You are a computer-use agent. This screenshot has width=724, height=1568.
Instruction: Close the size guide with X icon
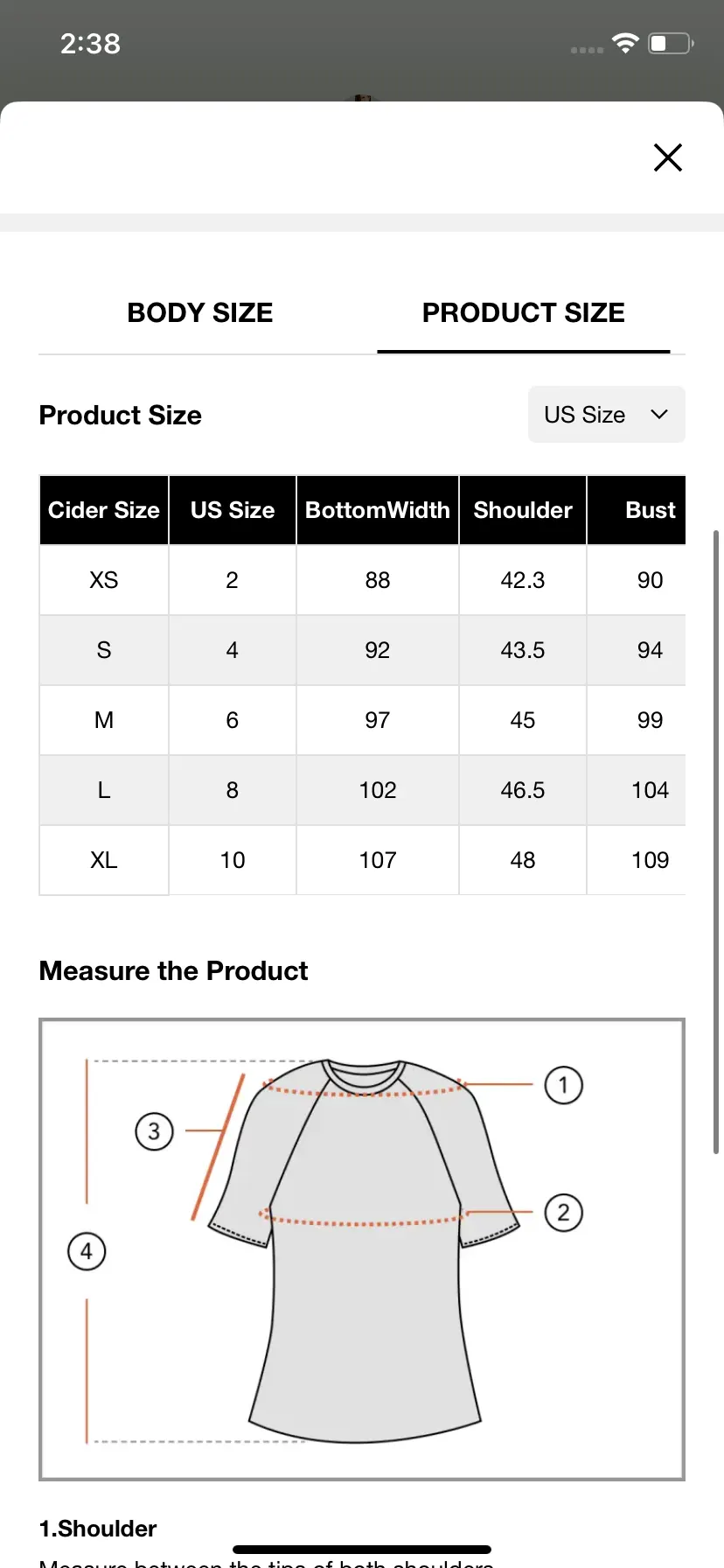click(668, 157)
